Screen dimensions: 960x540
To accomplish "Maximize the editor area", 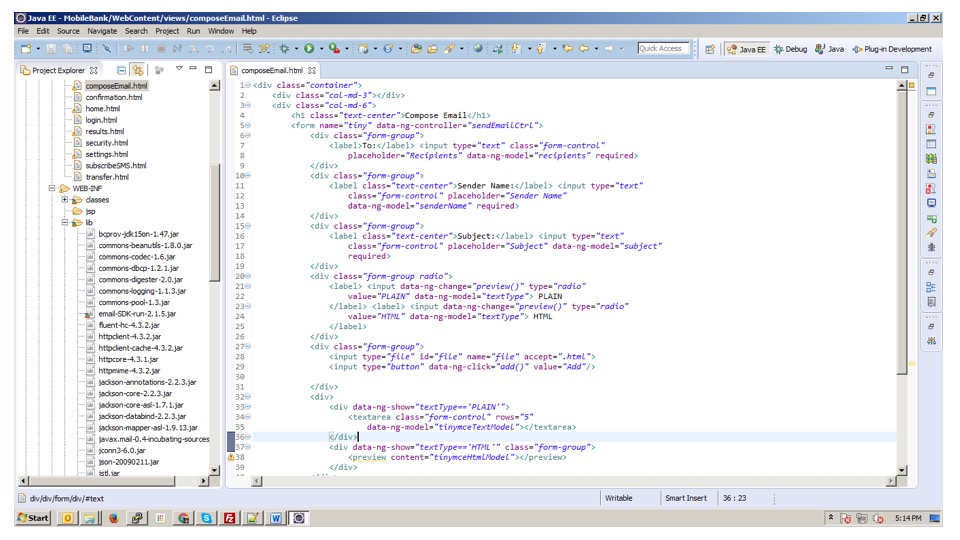I will click(904, 70).
